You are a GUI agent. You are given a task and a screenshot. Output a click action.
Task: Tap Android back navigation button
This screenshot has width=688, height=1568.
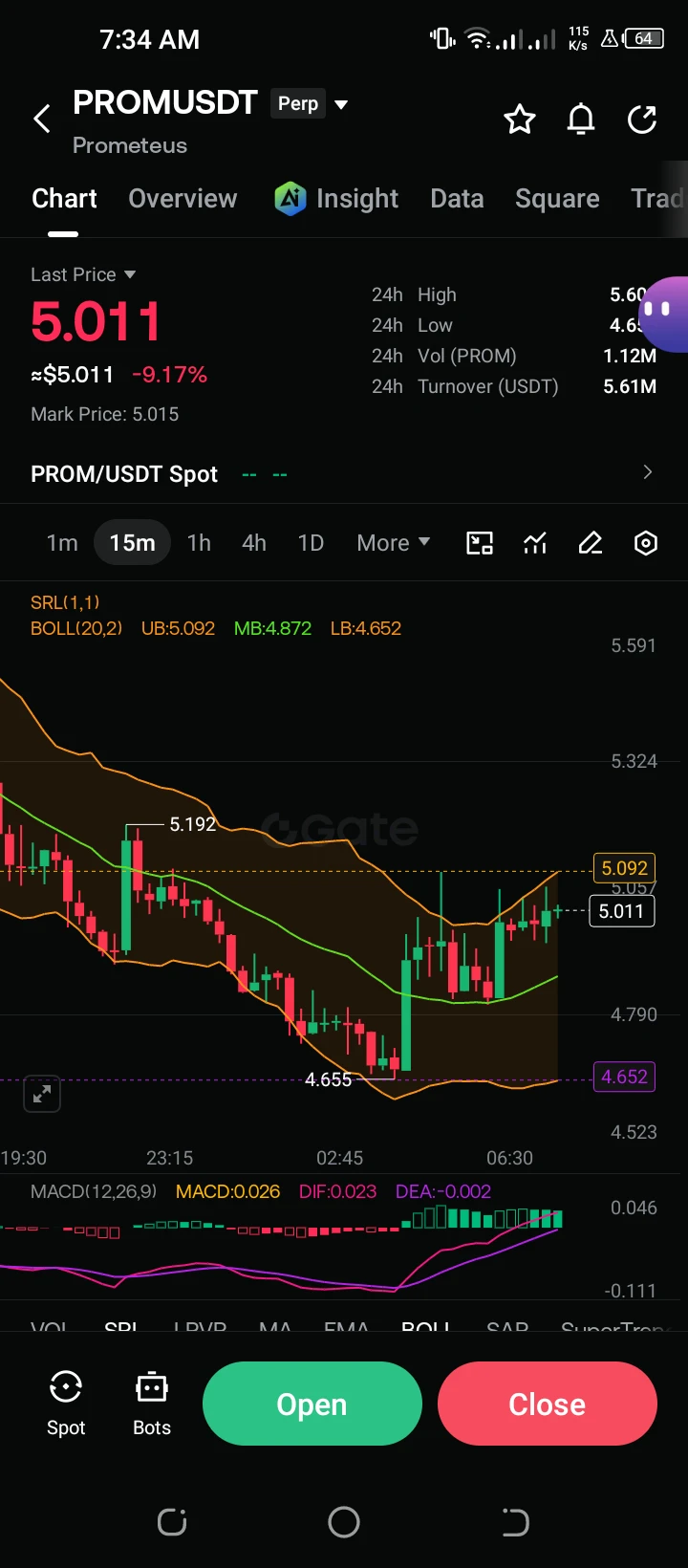(515, 1521)
